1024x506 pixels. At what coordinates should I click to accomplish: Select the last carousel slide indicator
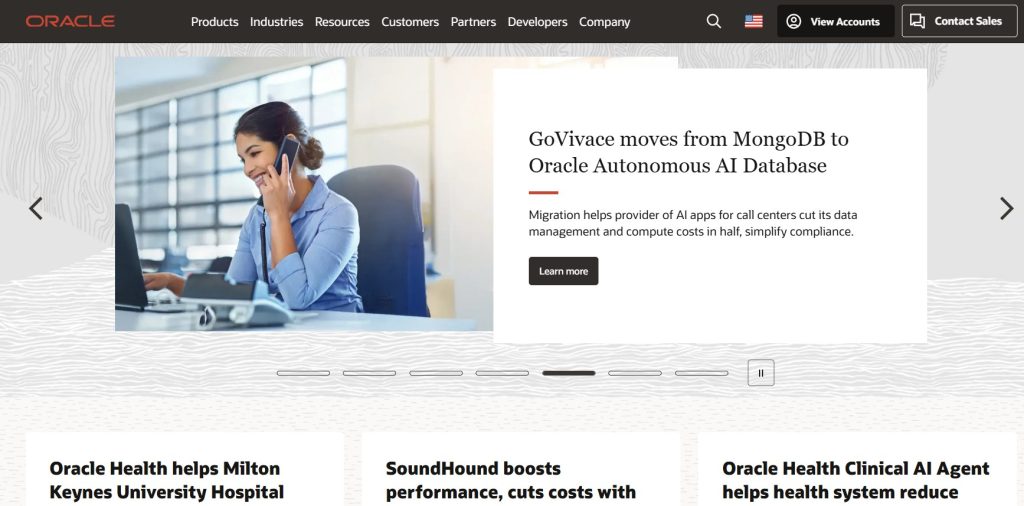click(x=701, y=373)
